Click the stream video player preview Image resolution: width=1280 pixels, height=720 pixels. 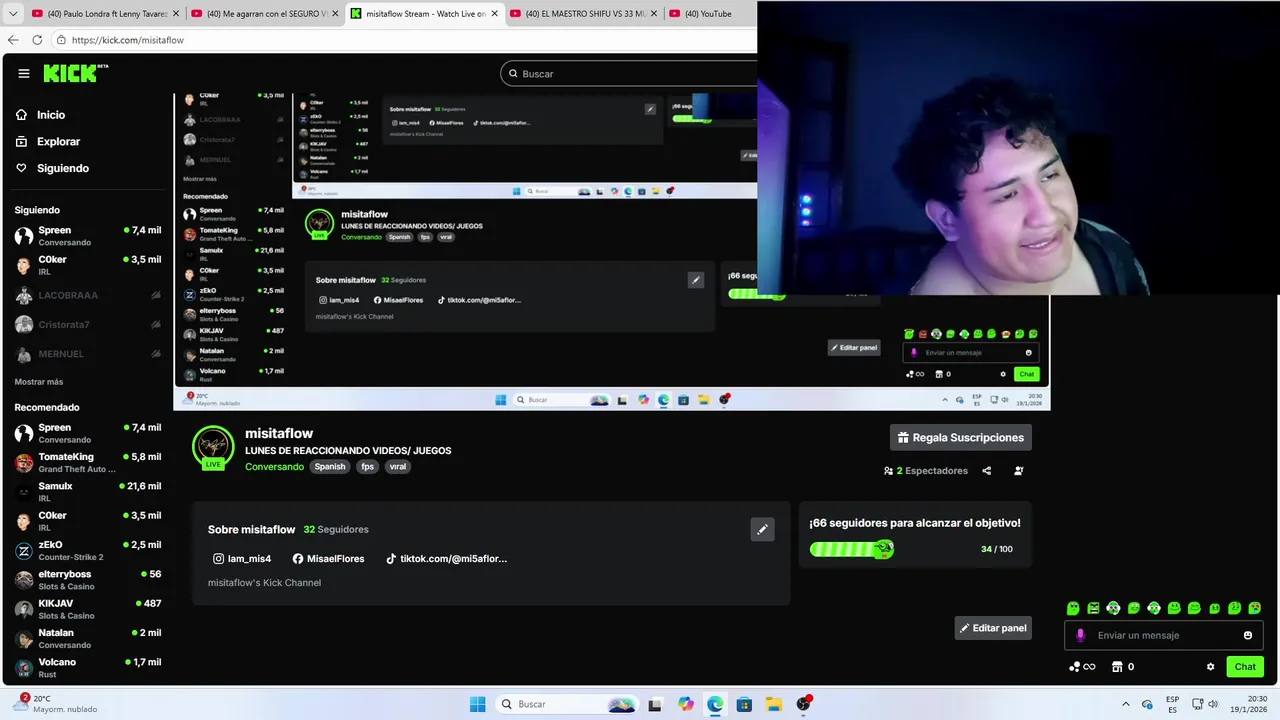coord(611,250)
